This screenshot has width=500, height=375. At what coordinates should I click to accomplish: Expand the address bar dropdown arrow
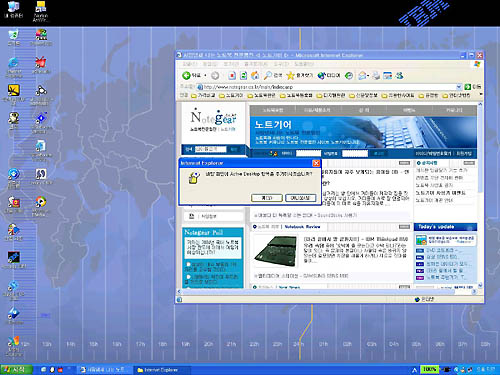click(459, 87)
